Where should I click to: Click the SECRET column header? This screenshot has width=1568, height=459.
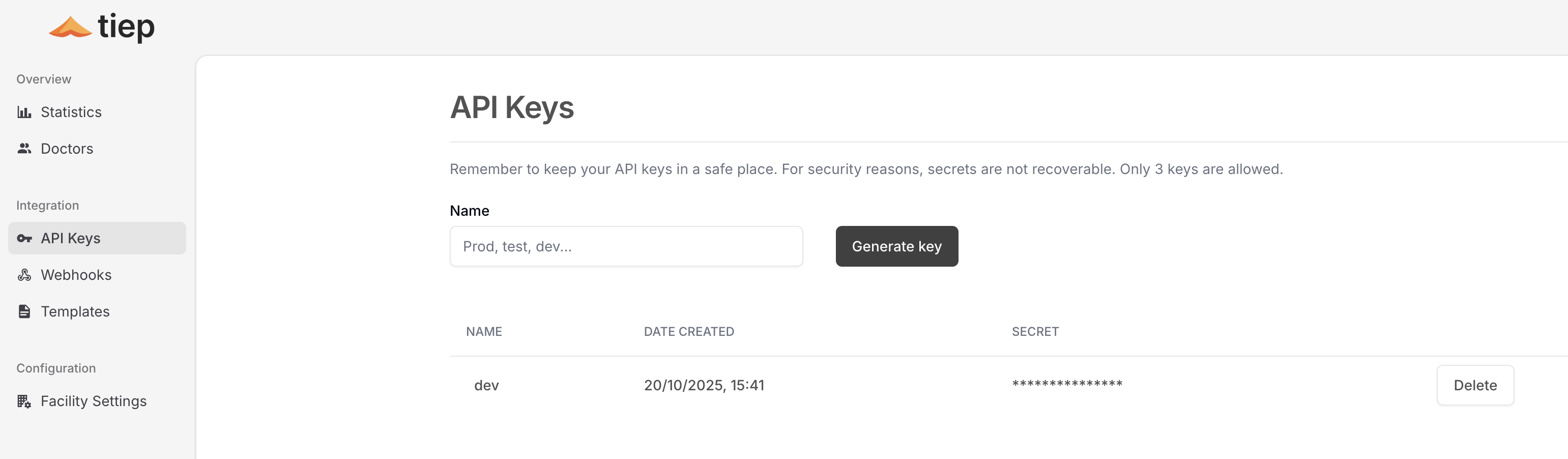(x=1035, y=332)
